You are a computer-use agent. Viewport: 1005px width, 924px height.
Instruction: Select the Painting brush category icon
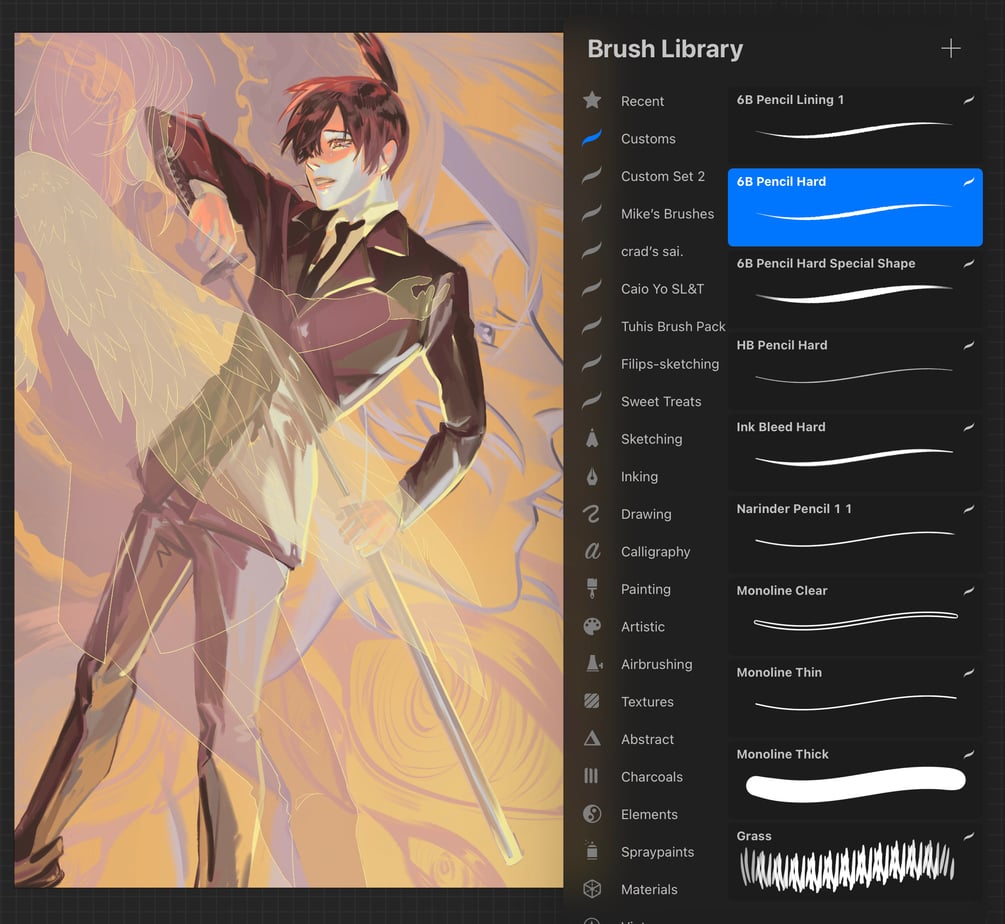pos(591,589)
